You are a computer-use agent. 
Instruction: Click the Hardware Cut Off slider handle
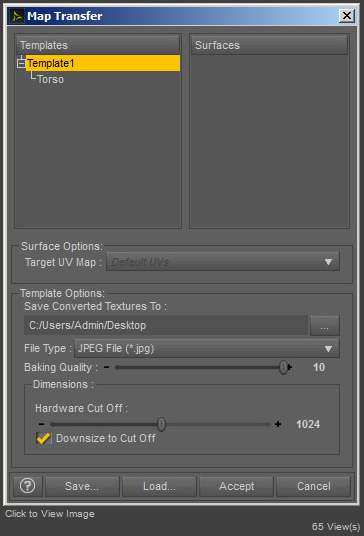click(x=161, y=424)
